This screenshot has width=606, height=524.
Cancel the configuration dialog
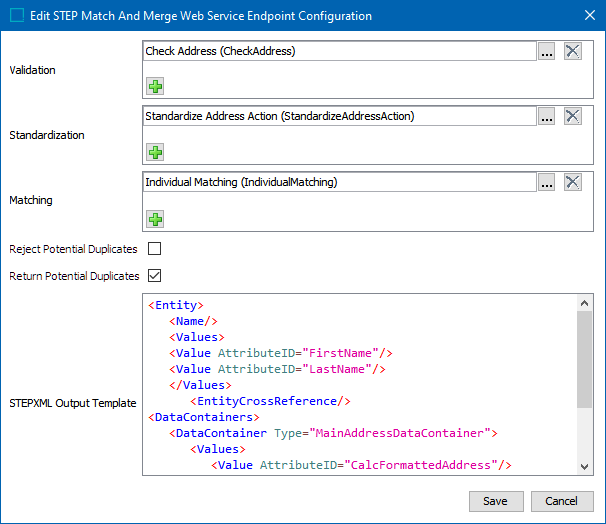coord(561,501)
